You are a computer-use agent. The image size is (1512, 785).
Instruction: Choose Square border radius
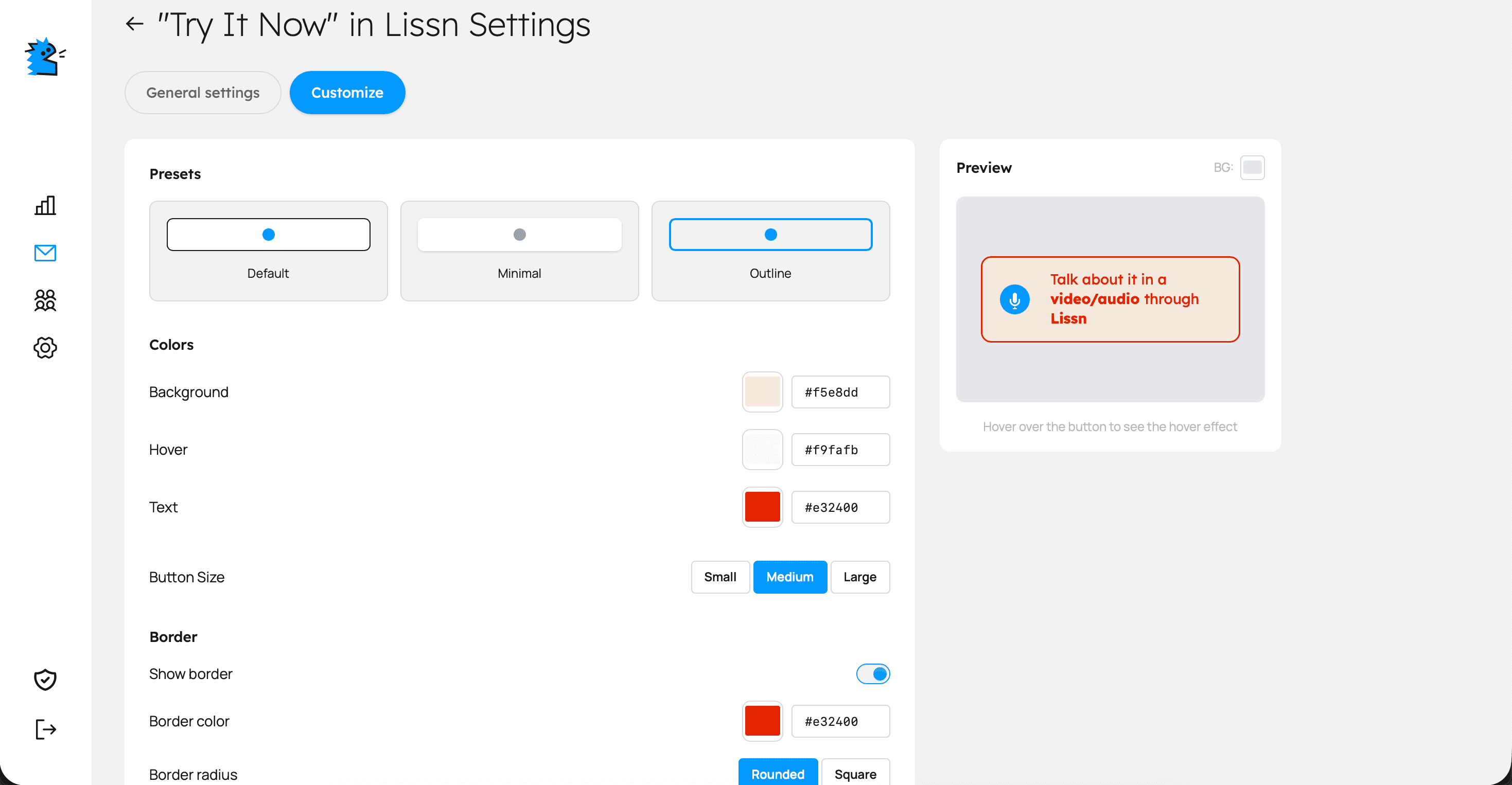coord(856,774)
